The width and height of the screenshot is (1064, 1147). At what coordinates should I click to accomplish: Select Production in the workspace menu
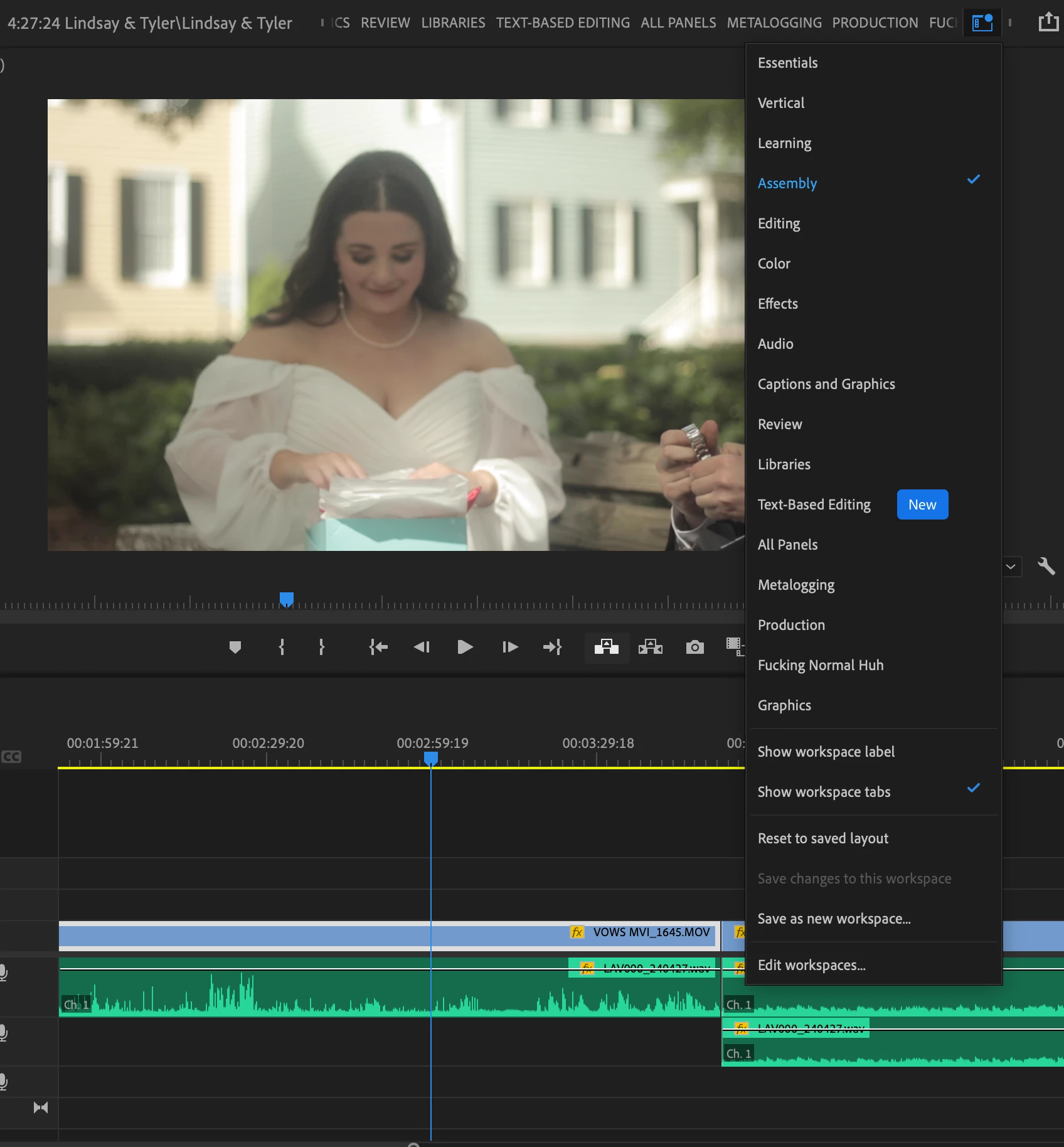(873, 625)
